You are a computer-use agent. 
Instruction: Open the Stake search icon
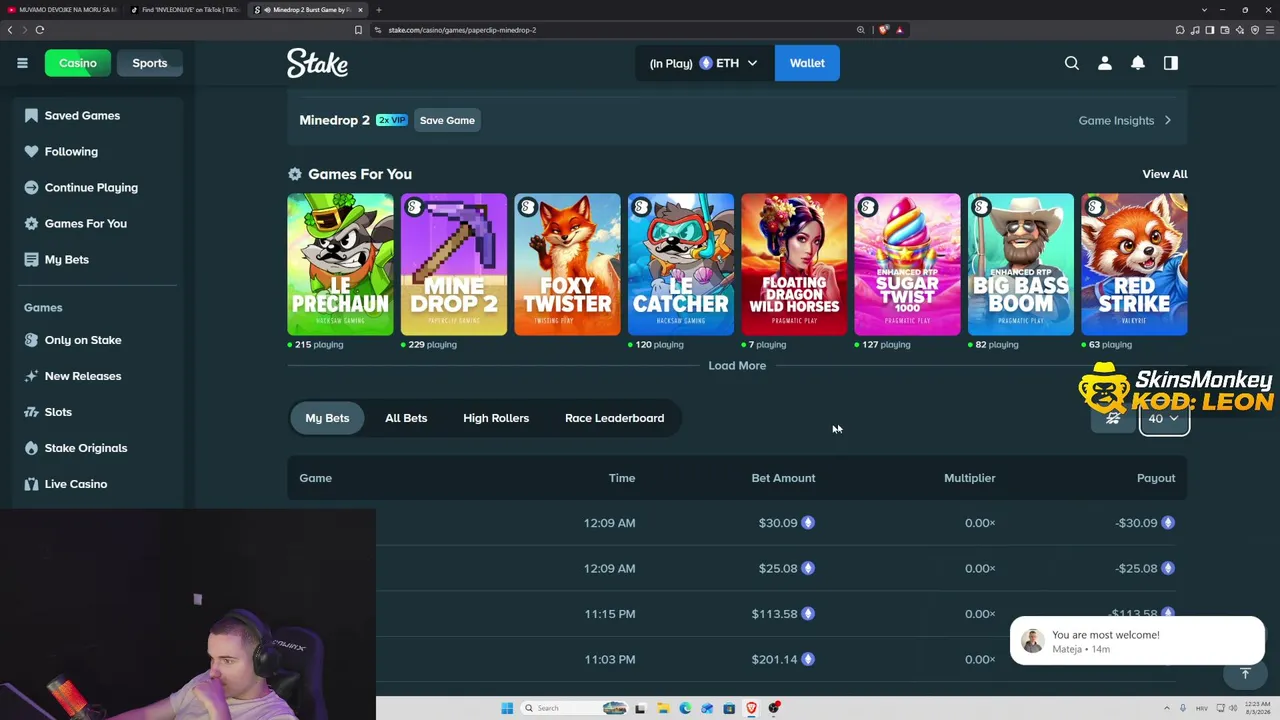click(1072, 63)
